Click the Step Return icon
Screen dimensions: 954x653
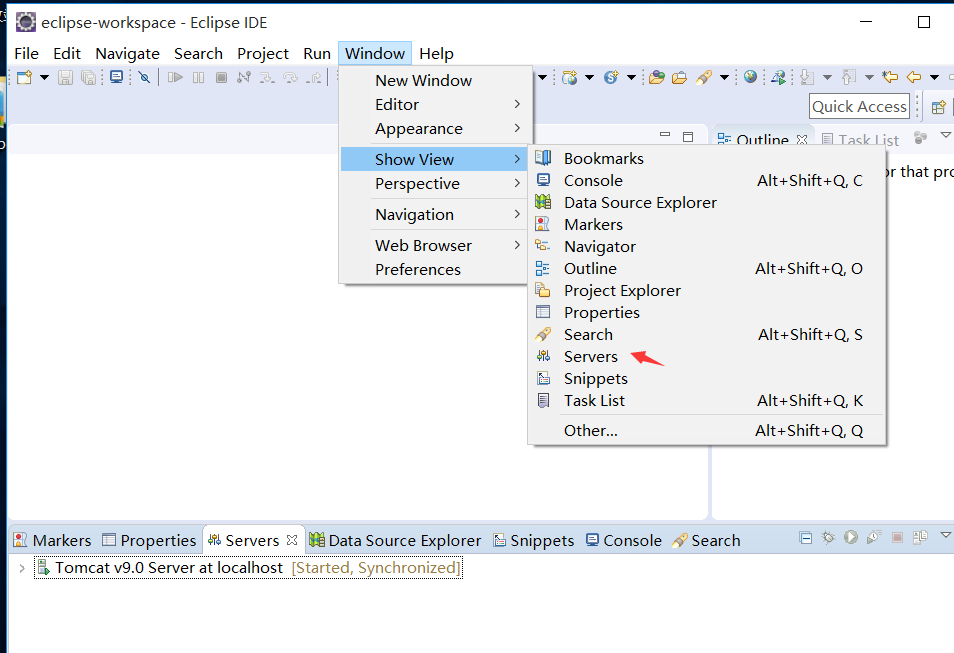click(315, 77)
